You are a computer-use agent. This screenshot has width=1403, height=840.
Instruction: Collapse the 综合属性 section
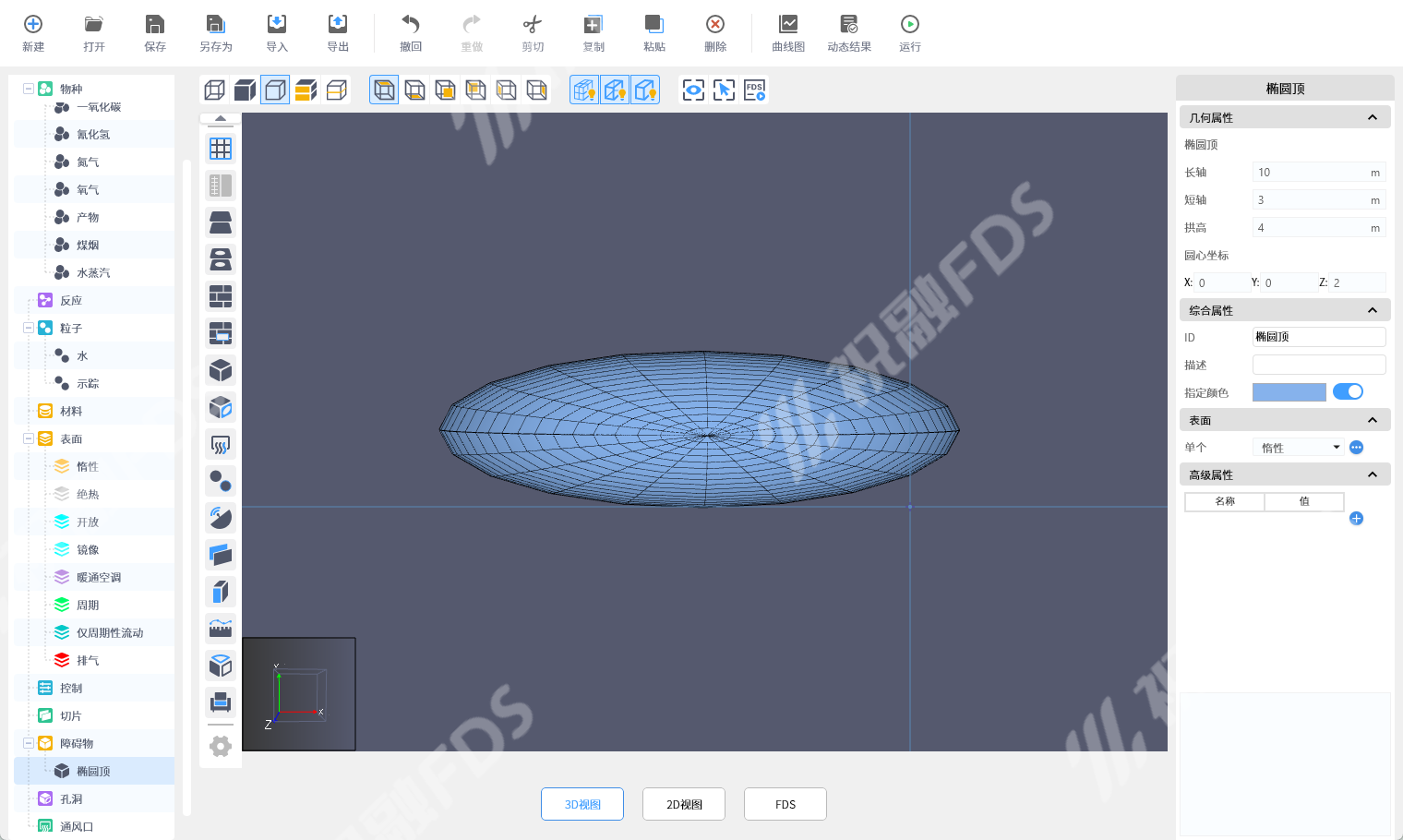[x=1373, y=310]
